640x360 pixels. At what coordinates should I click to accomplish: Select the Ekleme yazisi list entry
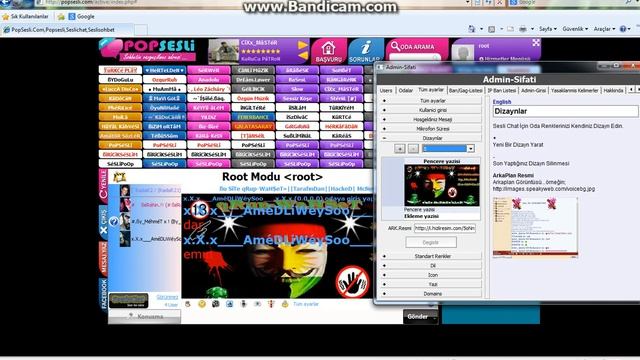(421, 216)
